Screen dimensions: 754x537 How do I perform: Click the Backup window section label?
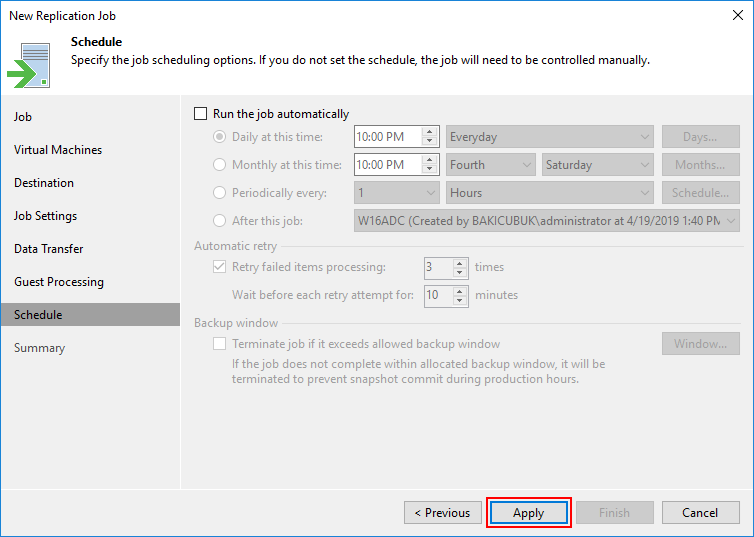tap(236, 323)
